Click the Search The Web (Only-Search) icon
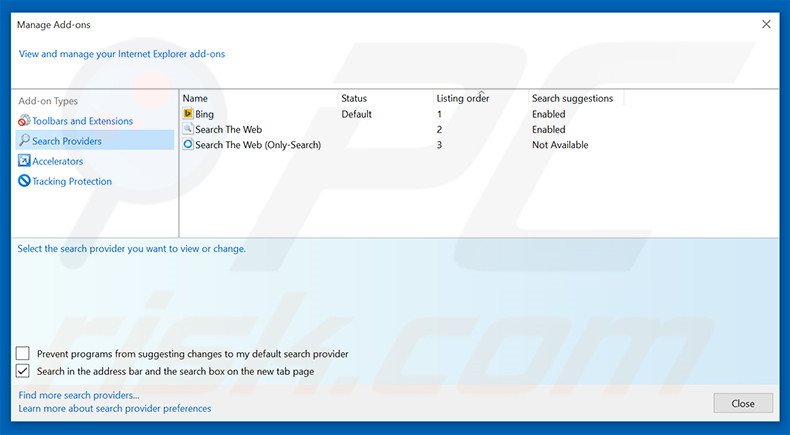 click(188, 145)
